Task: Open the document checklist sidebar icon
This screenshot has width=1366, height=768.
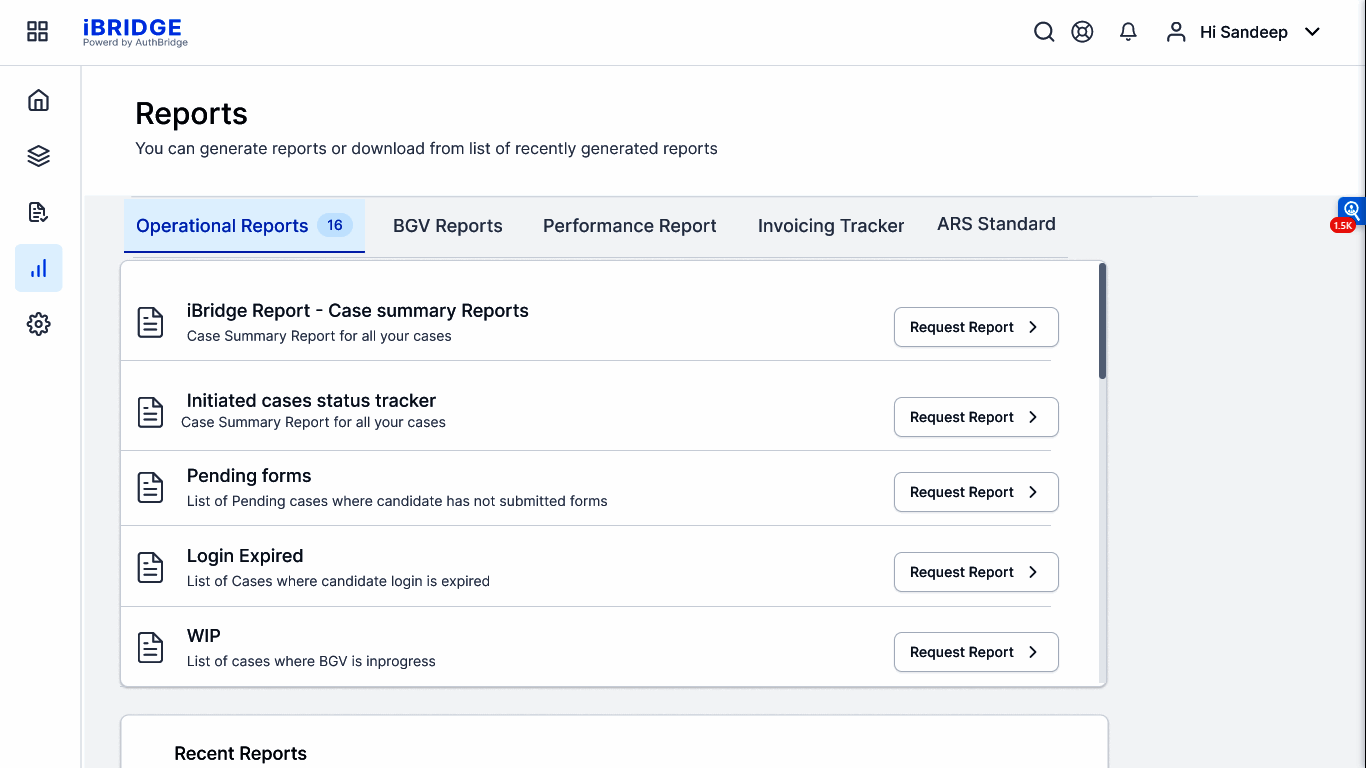Action: coord(38,212)
